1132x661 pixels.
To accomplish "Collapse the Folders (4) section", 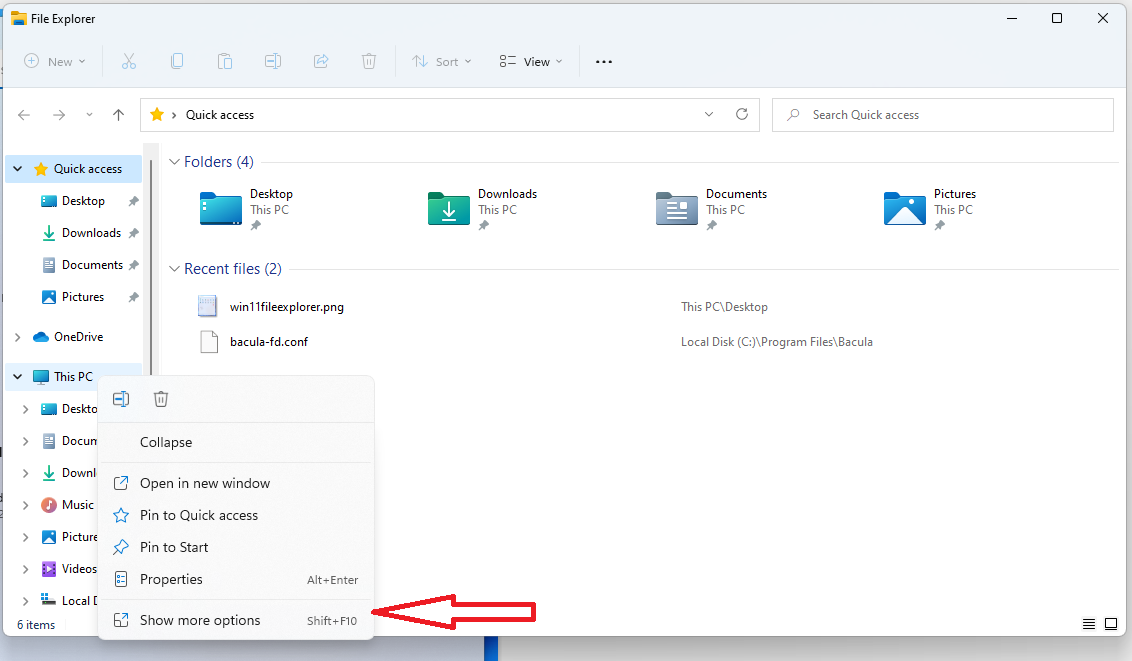I will [174, 162].
